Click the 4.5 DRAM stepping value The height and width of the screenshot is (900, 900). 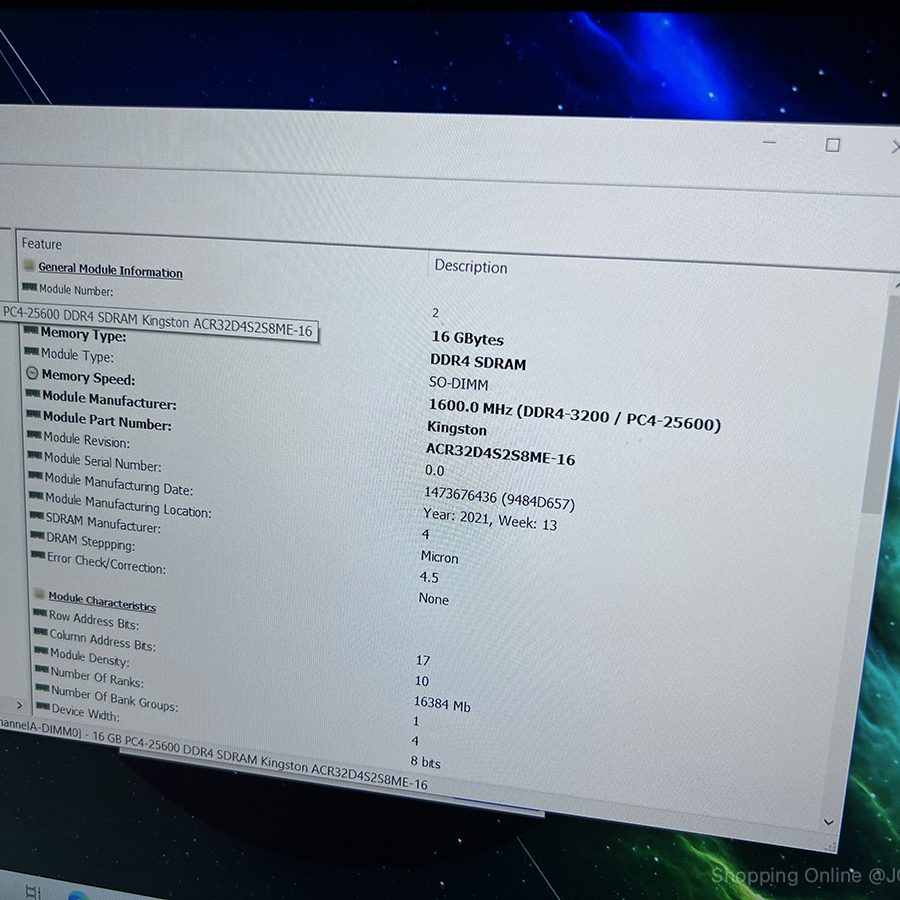(x=429, y=577)
